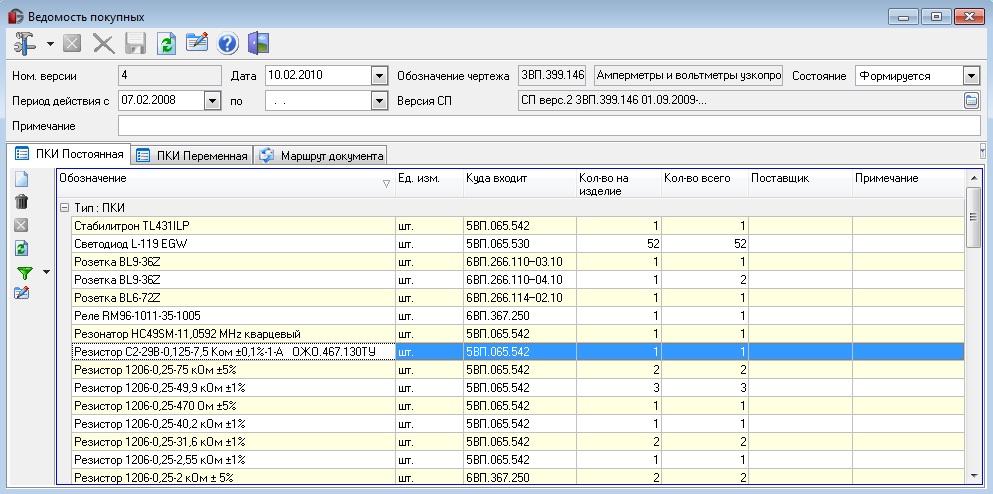Click the table scroll up arrow
Viewport: 993px width, 494px height.
point(973,179)
